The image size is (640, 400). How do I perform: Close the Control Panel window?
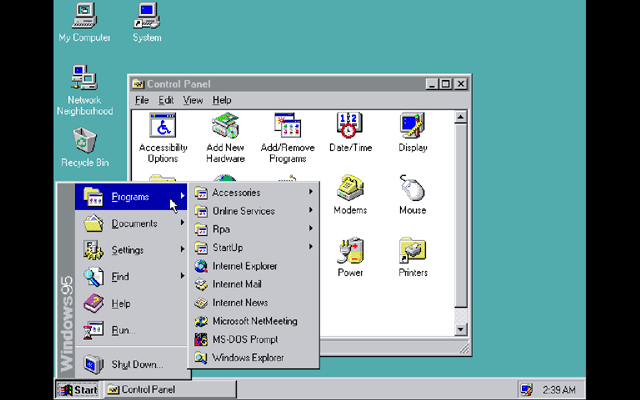461,84
